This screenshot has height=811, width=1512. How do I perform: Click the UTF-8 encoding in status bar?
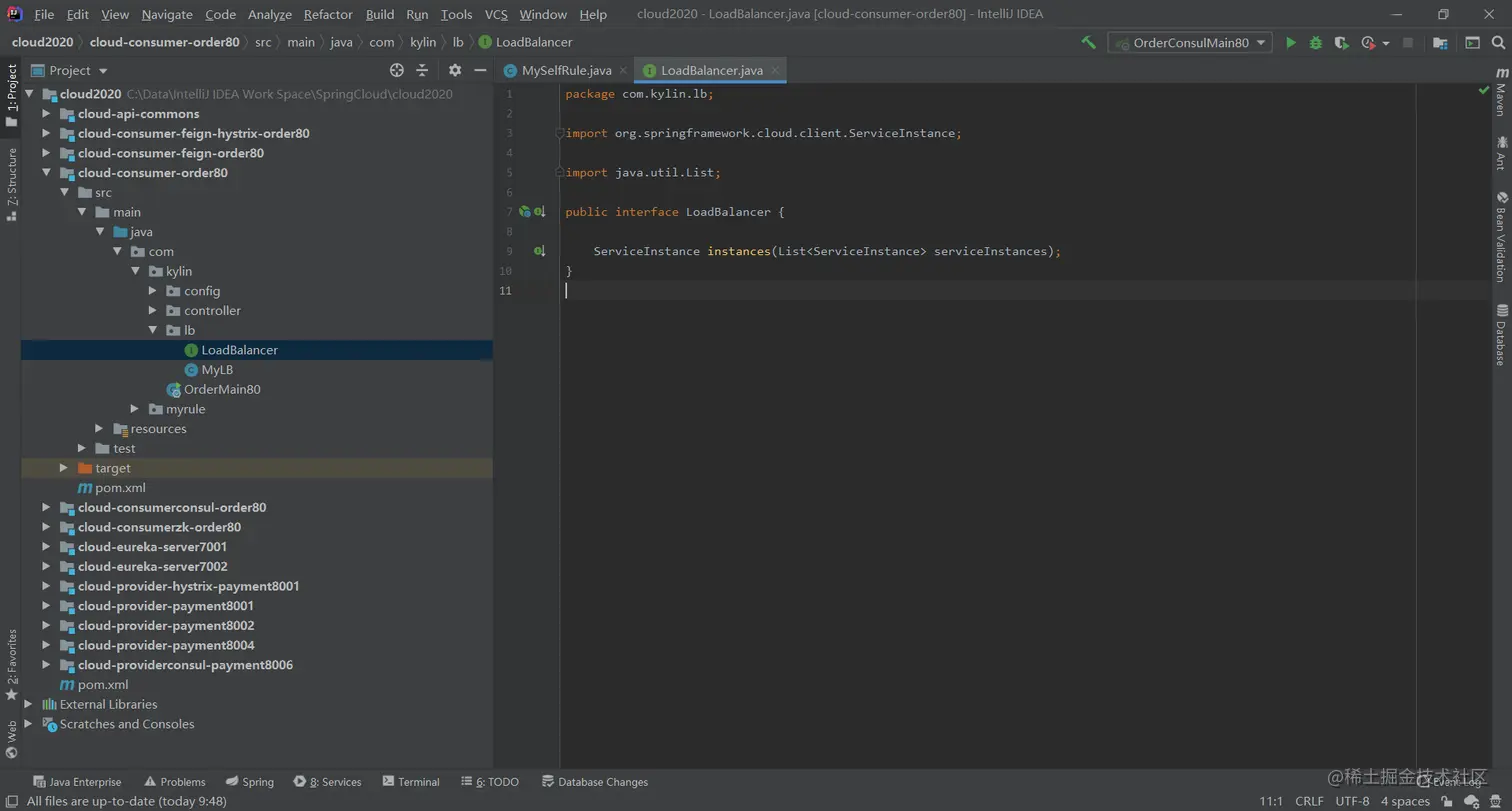[x=1352, y=801]
